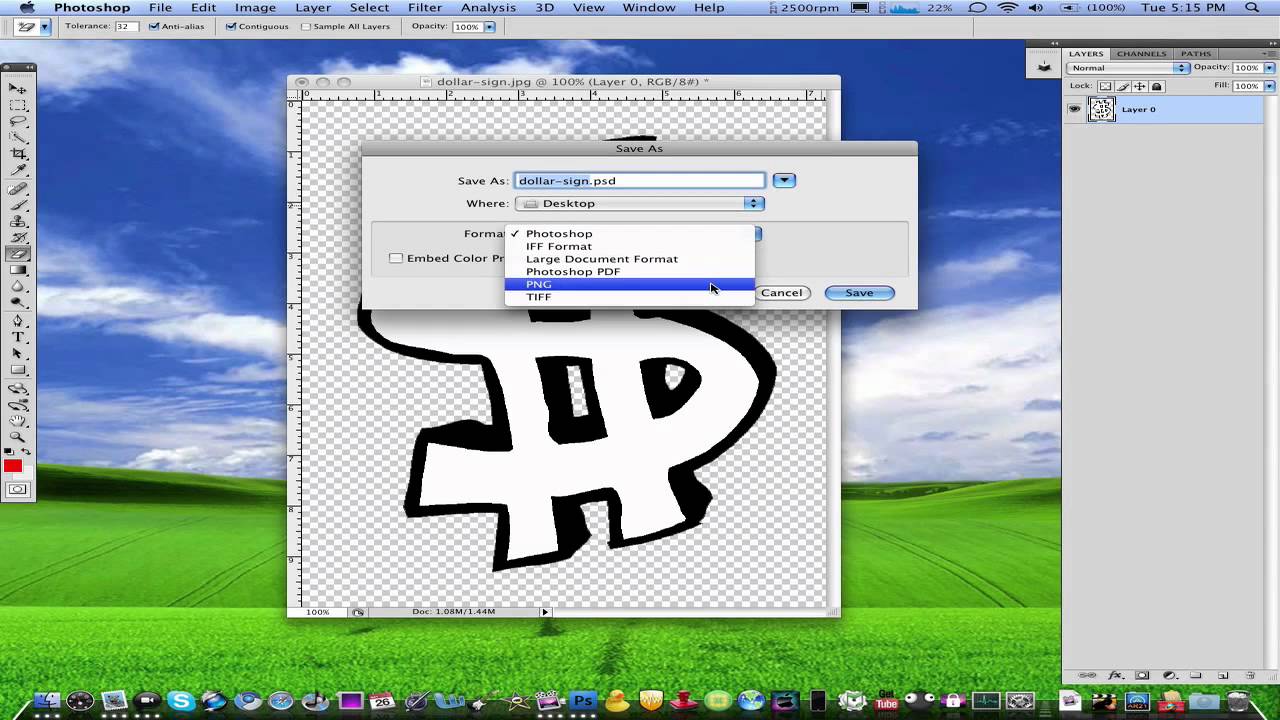Image resolution: width=1280 pixels, height=720 pixels.
Task: Switch to the Paths tab
Action: (1196, 53)
